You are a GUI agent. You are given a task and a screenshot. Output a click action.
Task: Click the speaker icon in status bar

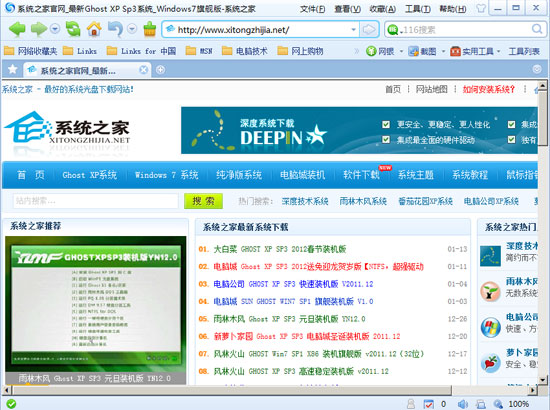tap(463, 404)
